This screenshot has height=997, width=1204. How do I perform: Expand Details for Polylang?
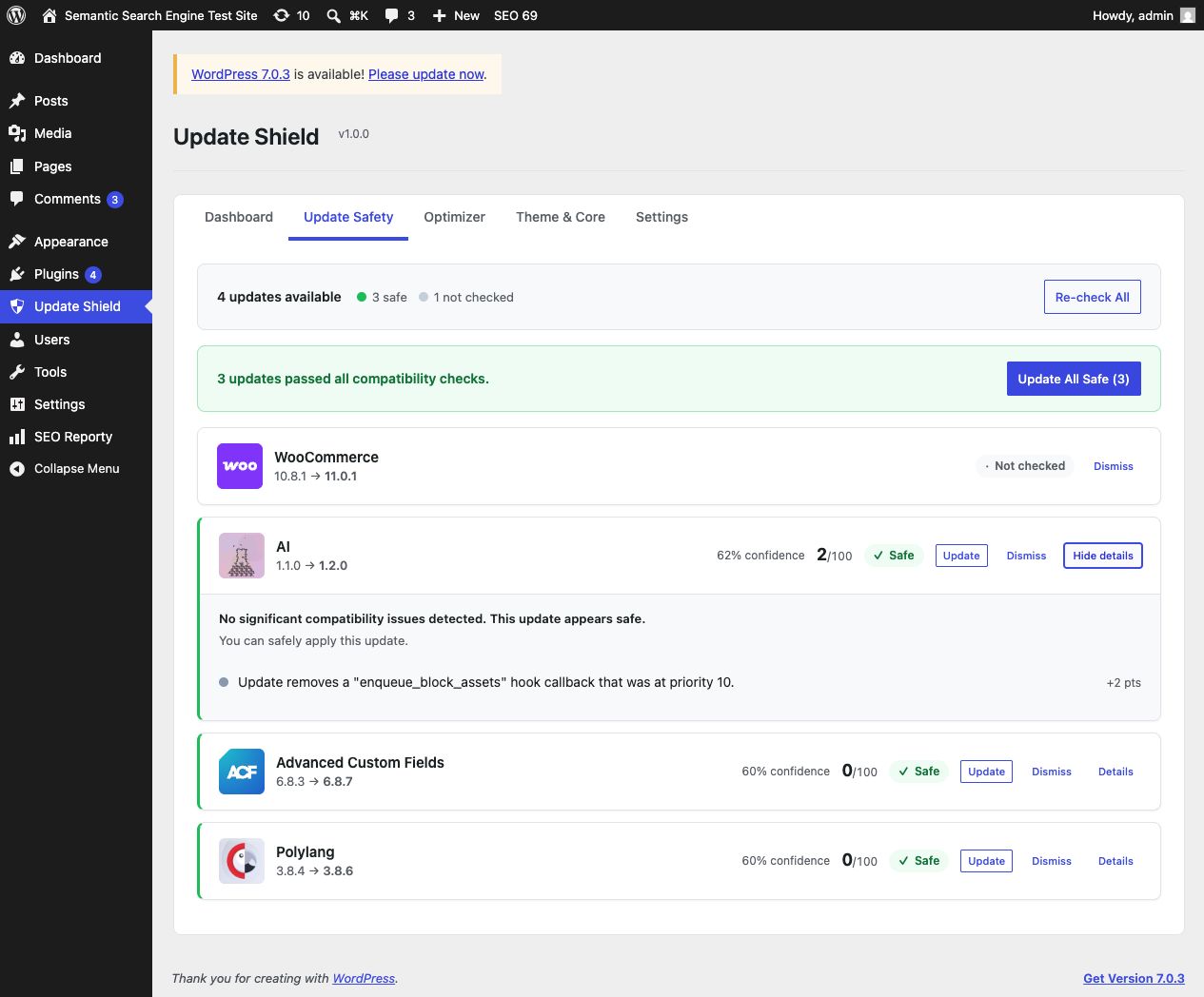pos(1115,861)
